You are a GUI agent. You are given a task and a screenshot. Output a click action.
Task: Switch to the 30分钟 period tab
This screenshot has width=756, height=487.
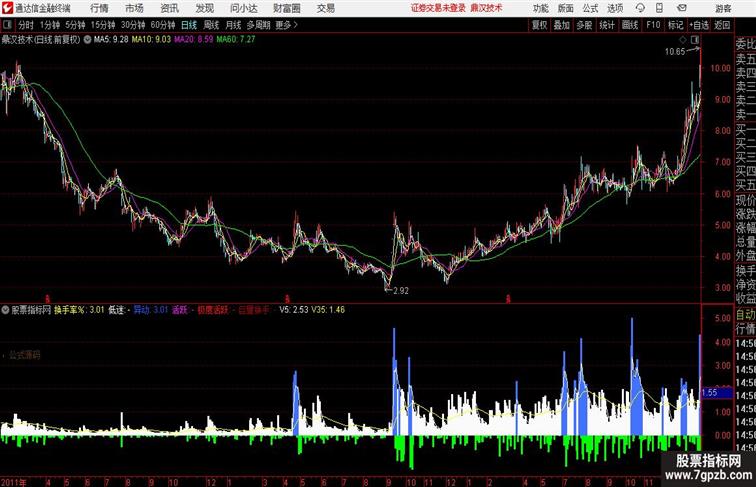click(x=133, y=25)
